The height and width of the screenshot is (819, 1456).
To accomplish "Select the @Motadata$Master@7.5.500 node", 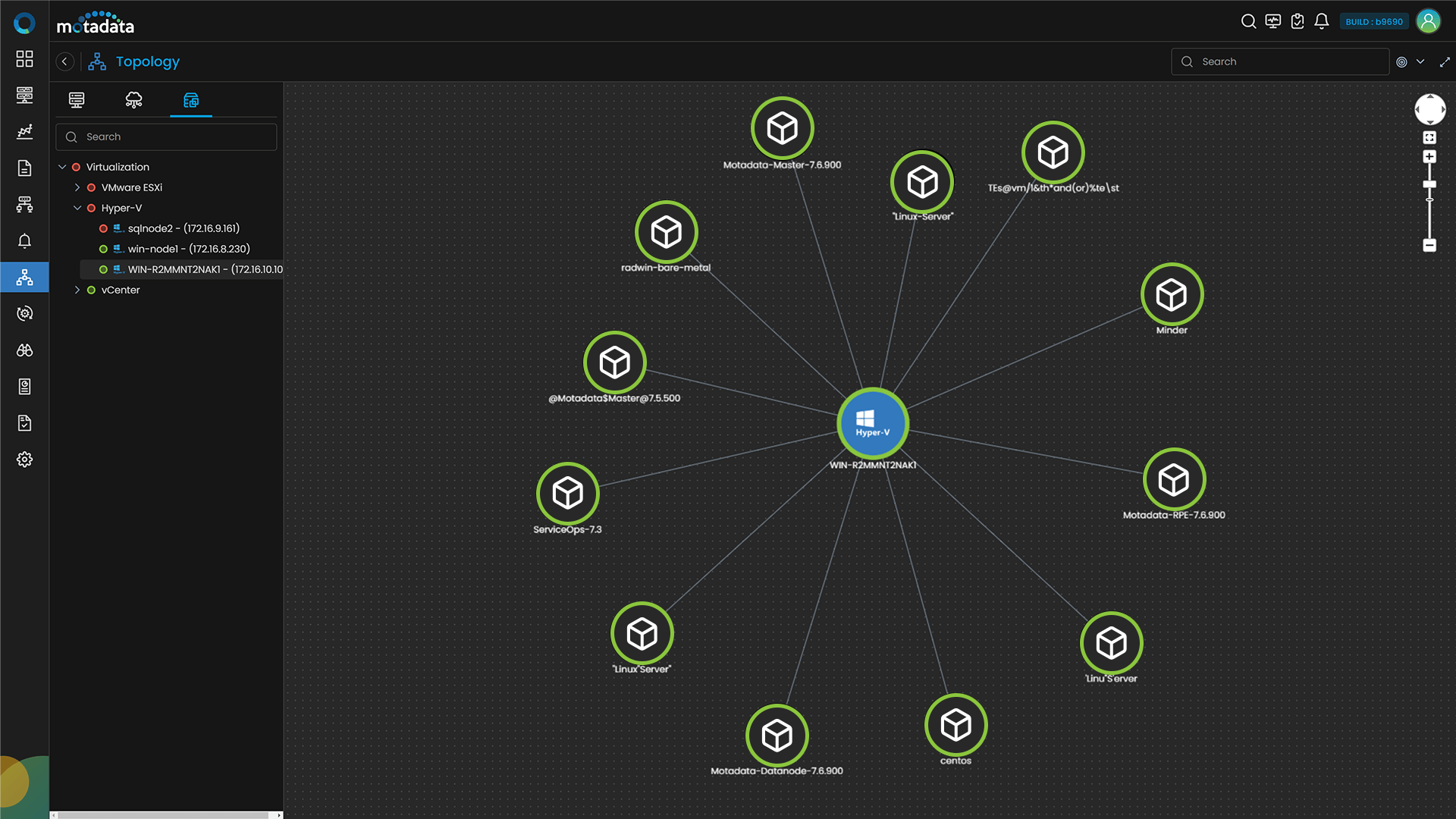I will tap(615, 362).
